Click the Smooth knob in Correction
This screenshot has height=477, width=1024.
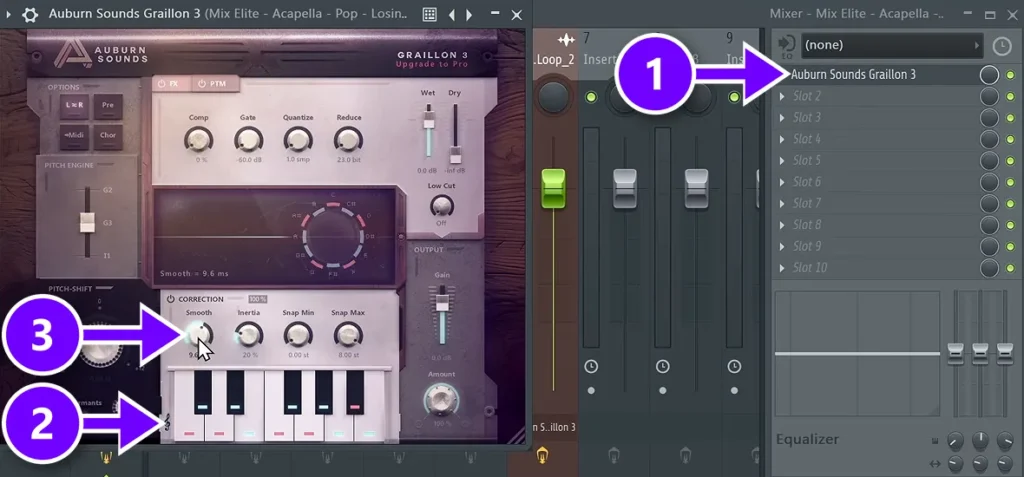point(199,335)
